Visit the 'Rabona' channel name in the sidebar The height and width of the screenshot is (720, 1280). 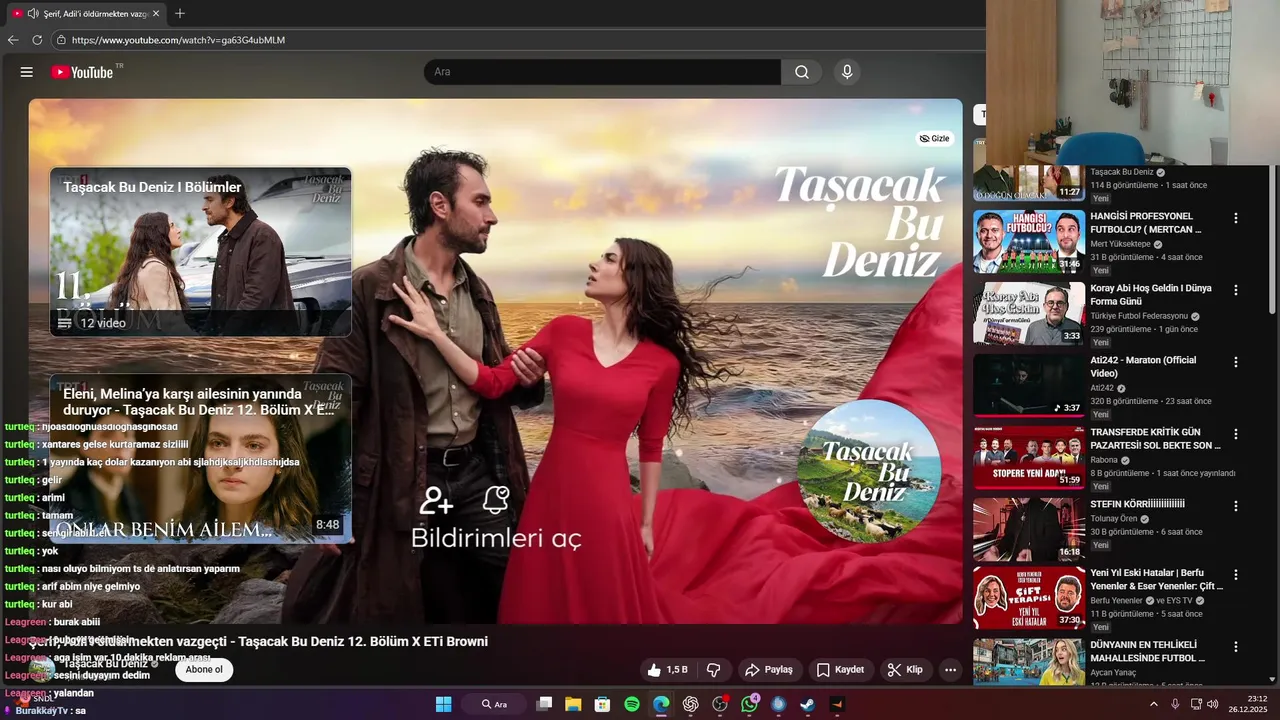point(1105,460)
